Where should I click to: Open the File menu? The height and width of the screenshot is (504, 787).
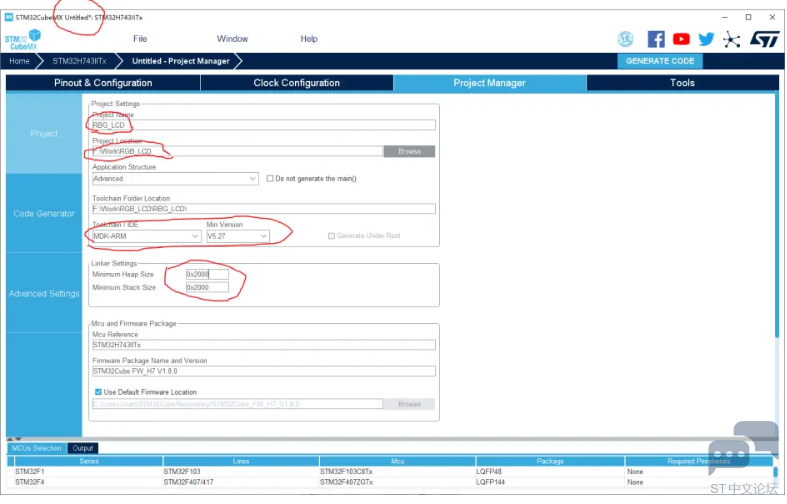click(140, 39)
